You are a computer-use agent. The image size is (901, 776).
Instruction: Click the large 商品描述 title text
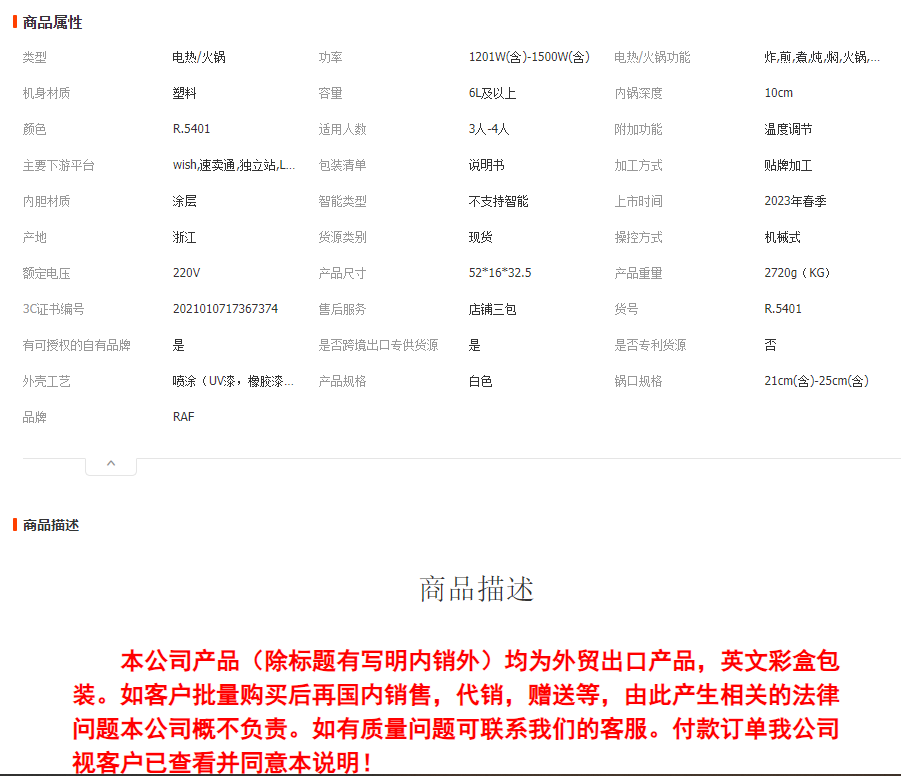[476, 589]
